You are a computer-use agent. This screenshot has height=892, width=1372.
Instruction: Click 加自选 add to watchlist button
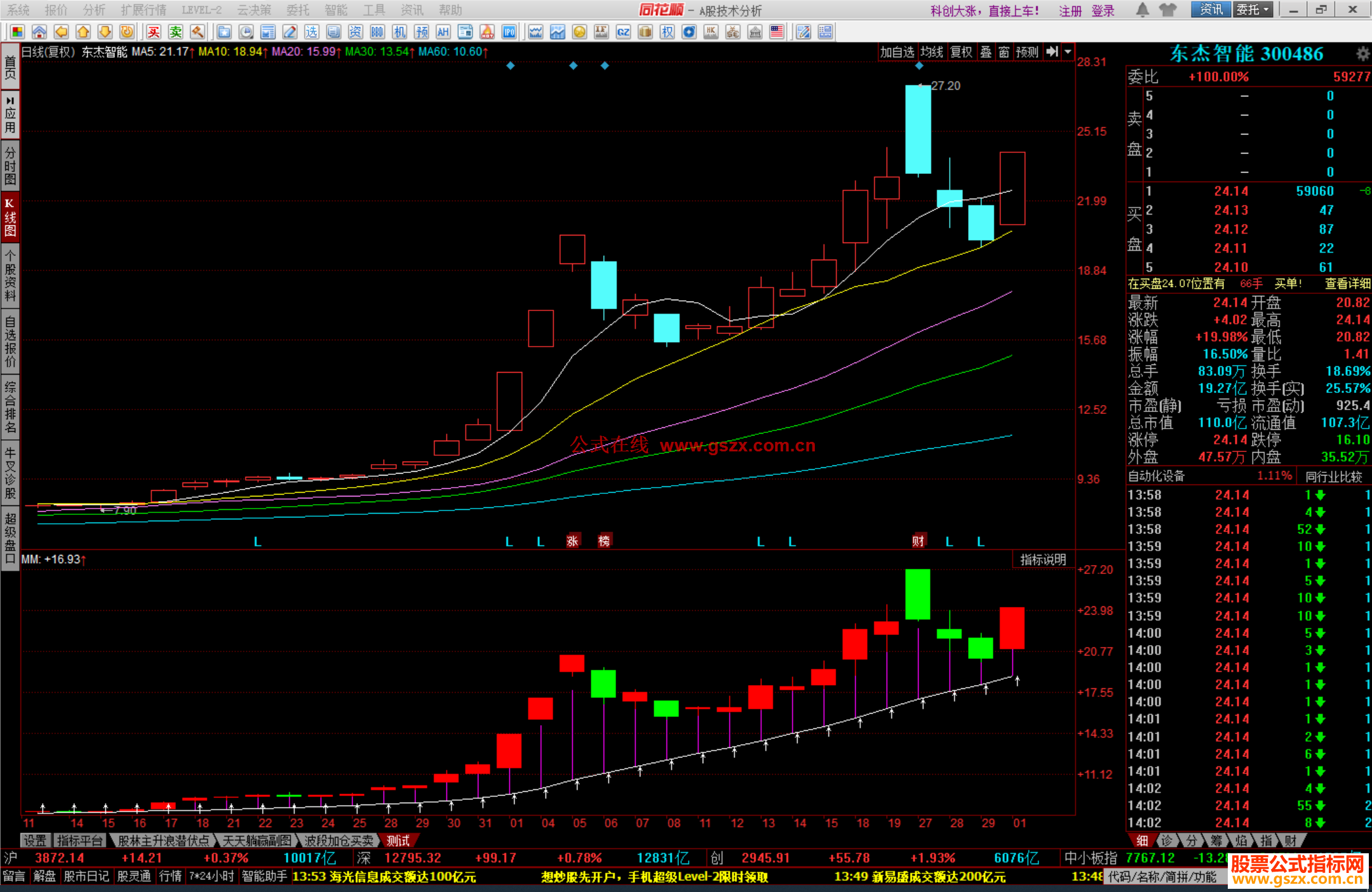click(x=897, y=52)
